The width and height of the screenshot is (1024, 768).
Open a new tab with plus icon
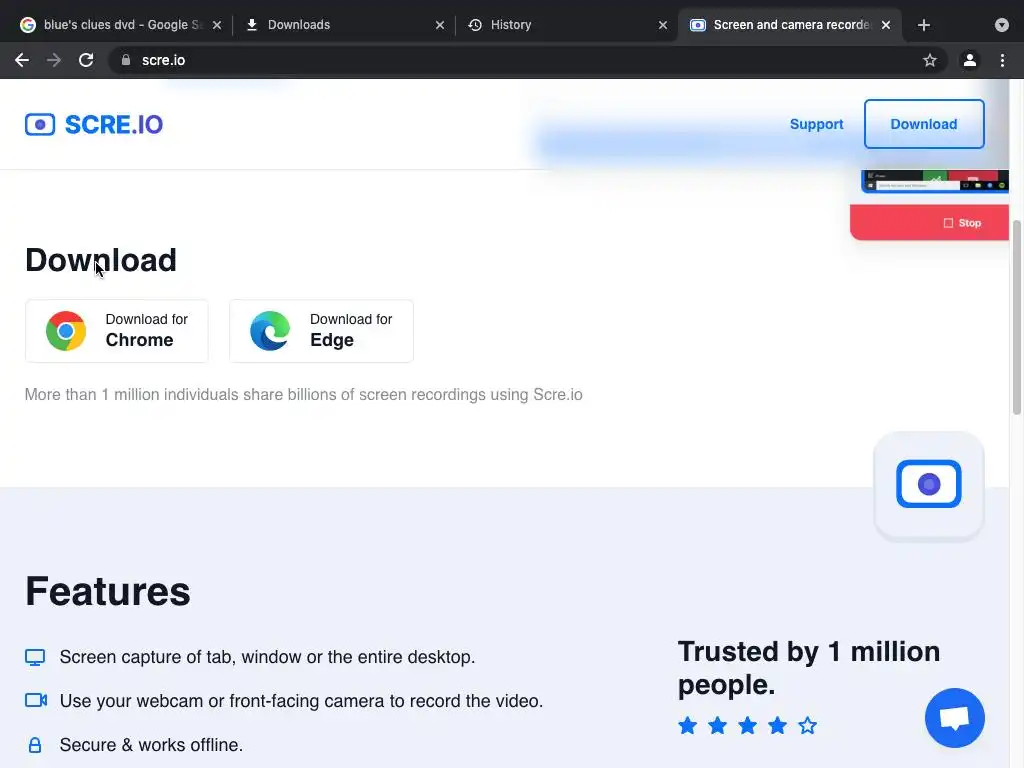pyautogui.click(x=923, y=25)
